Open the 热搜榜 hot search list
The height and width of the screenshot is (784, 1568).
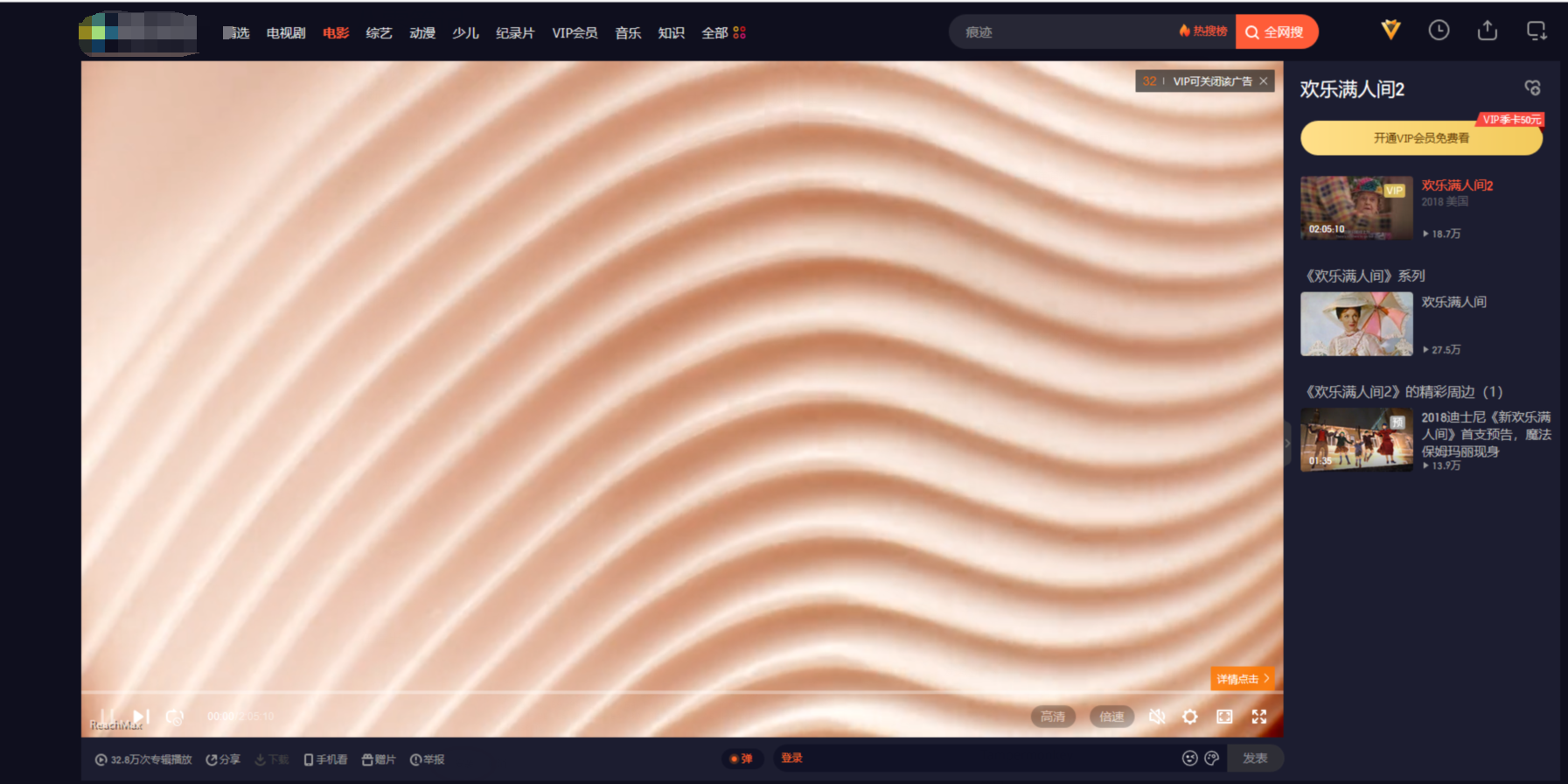(x=1203, y=31)
